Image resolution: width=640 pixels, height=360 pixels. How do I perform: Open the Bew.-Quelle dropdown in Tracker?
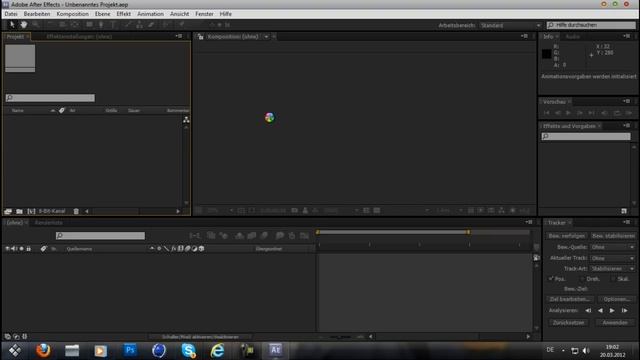612,247
